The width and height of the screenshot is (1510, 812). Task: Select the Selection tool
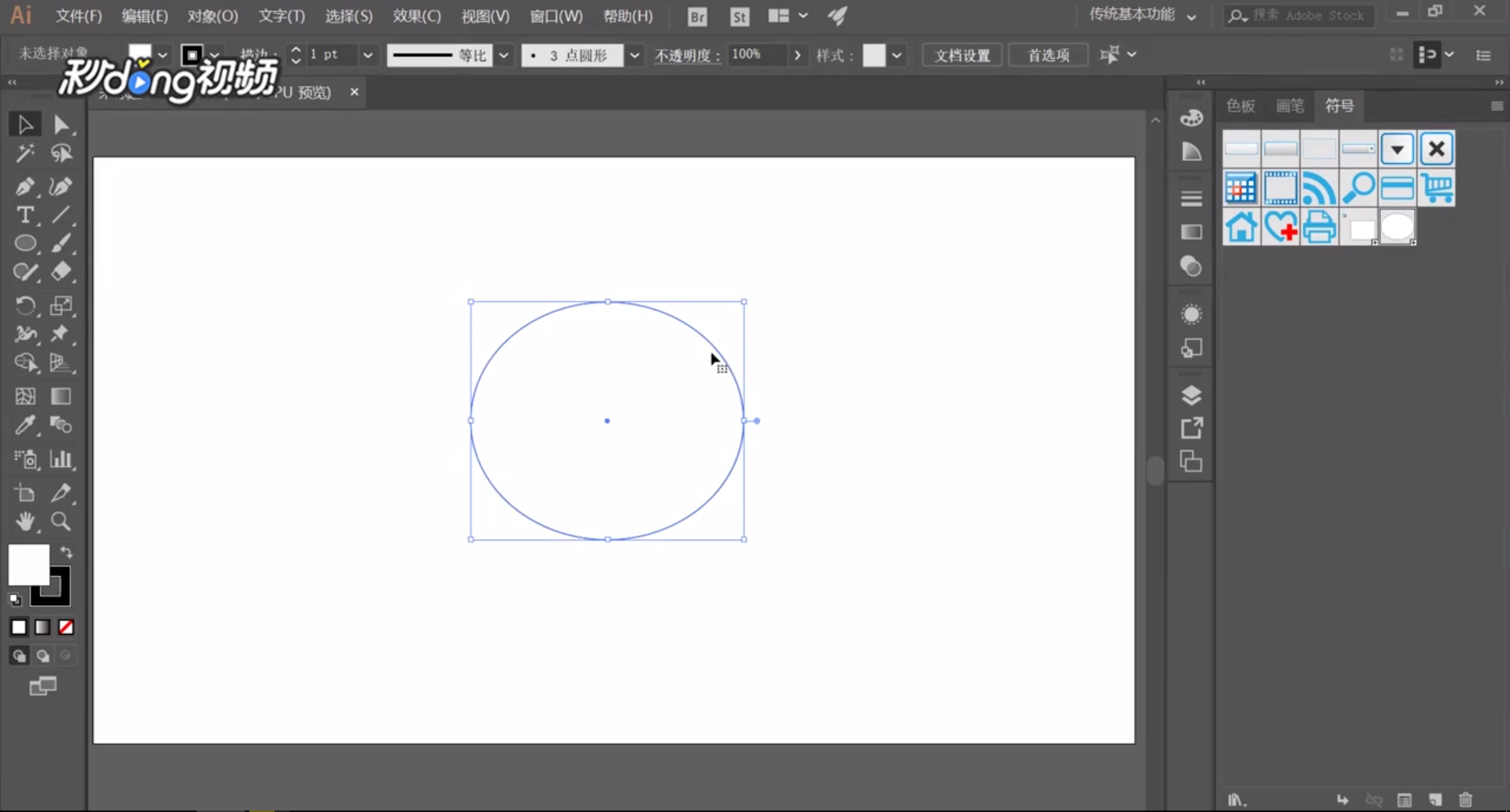pos(24,124)
